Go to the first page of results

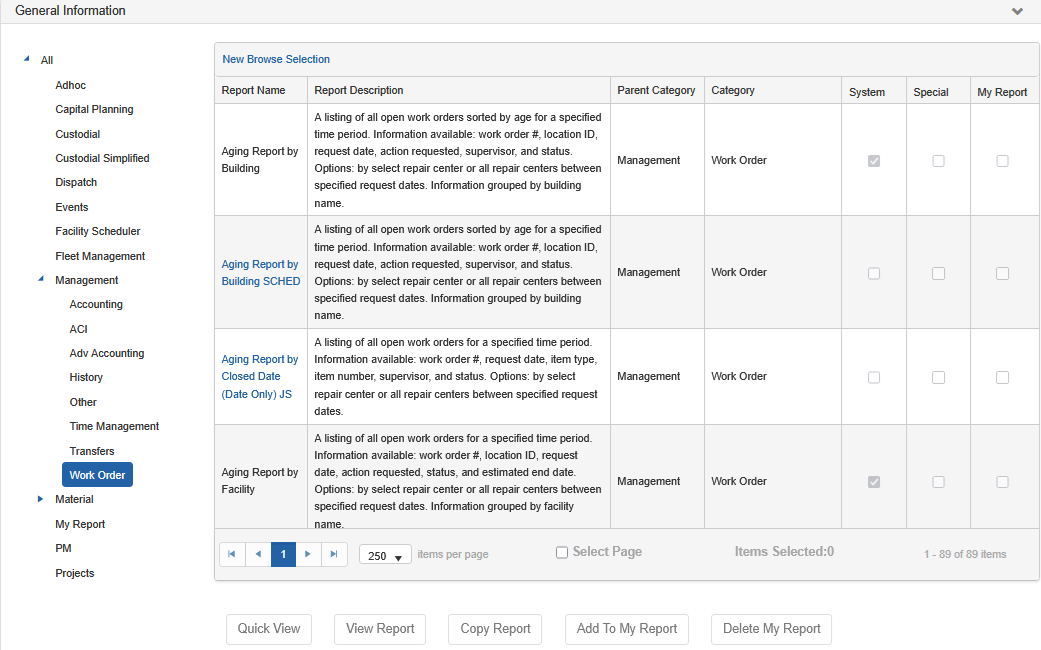(232, 554)
